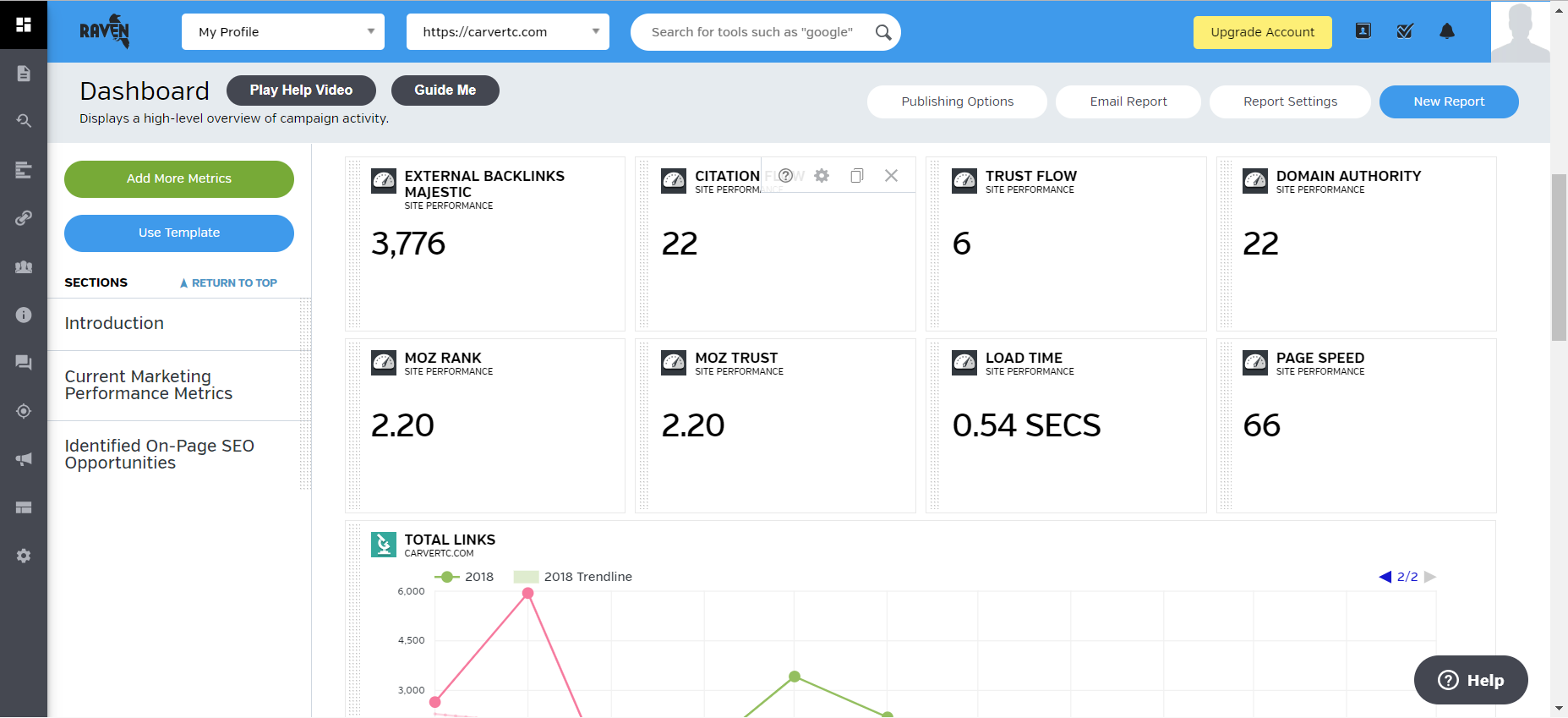Click gauge icon on Page Speed widget
The height and width of the screenshot is (718, 1568).
(x=1255, y=363)
